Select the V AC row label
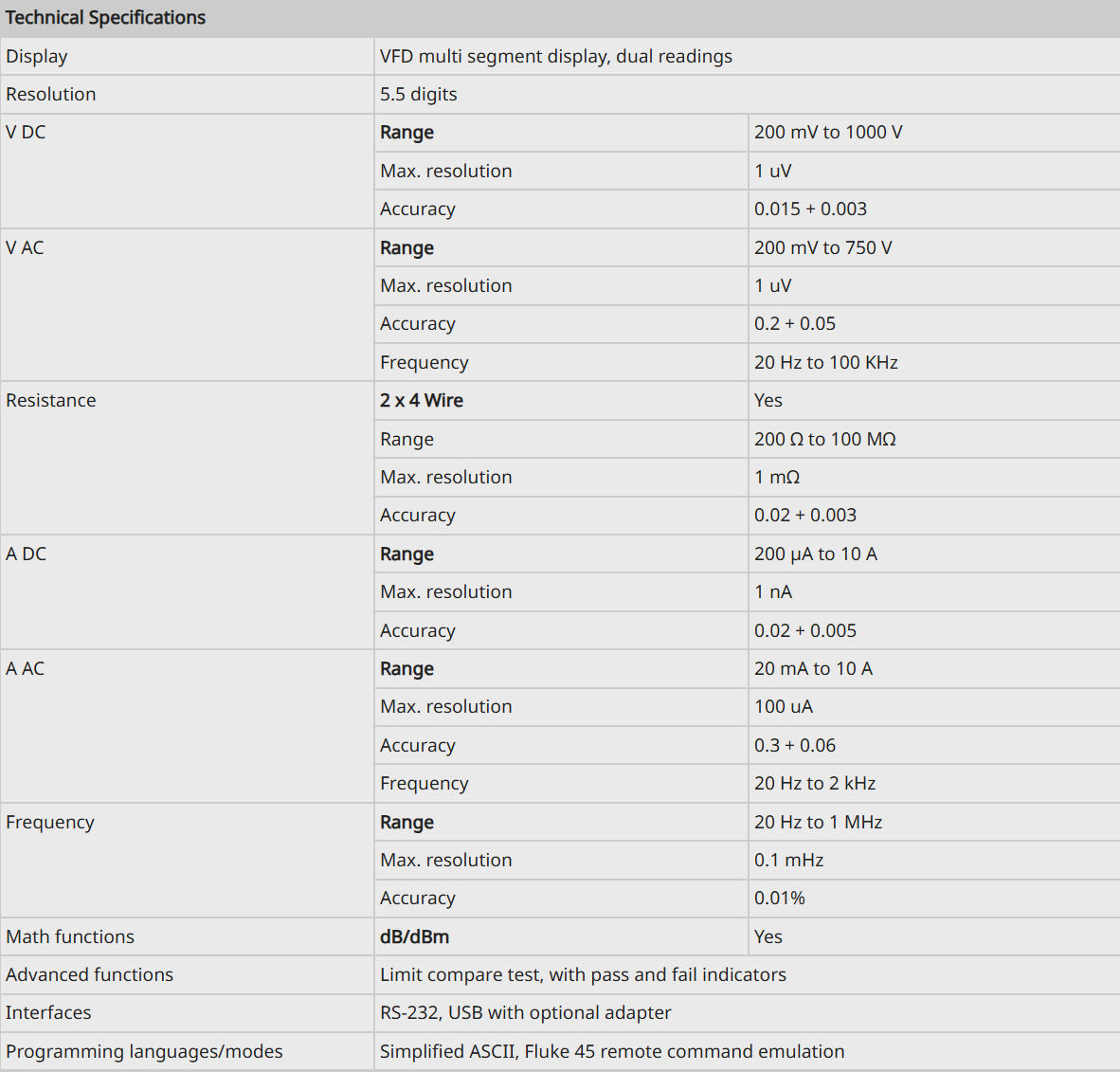1120x1072 pixels. pos(25,248)
